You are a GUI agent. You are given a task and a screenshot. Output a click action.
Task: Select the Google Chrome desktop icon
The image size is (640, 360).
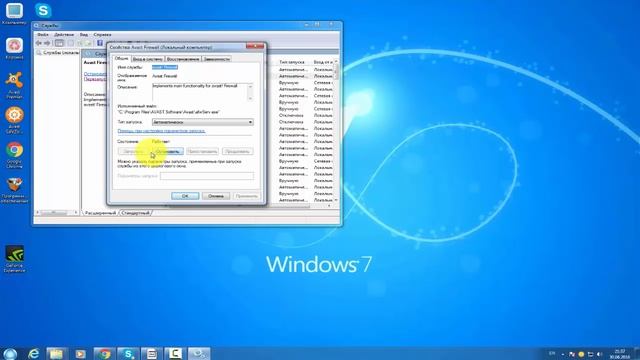pyautogui.click(x=14, y=155)
